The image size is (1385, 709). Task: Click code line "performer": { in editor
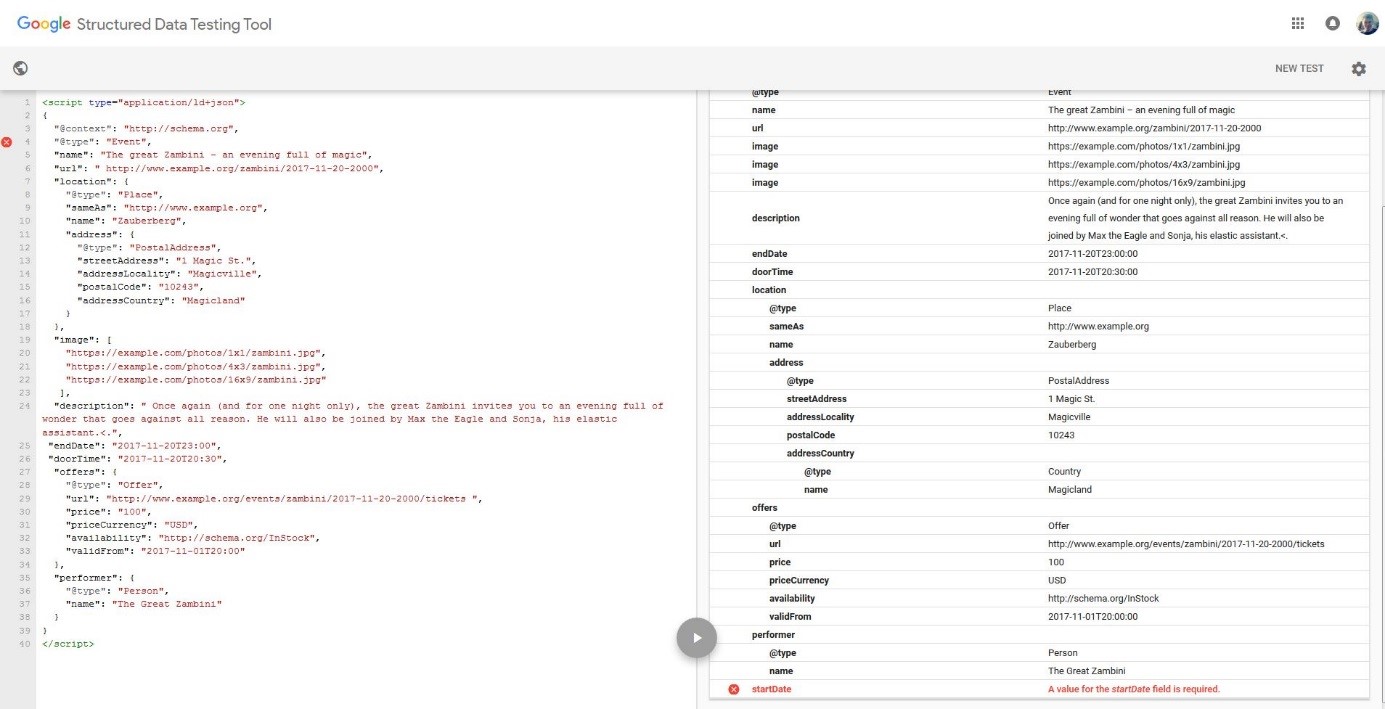click(x=94, y=577)
